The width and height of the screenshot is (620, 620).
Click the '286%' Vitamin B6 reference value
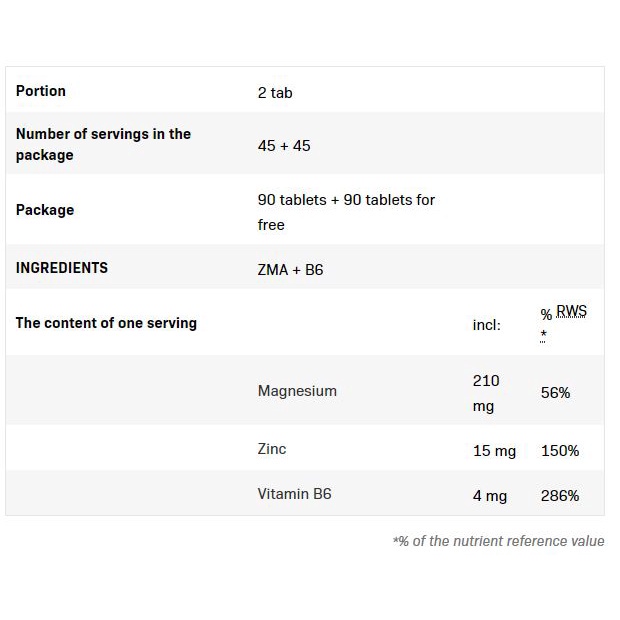click(x=560, y=496)
